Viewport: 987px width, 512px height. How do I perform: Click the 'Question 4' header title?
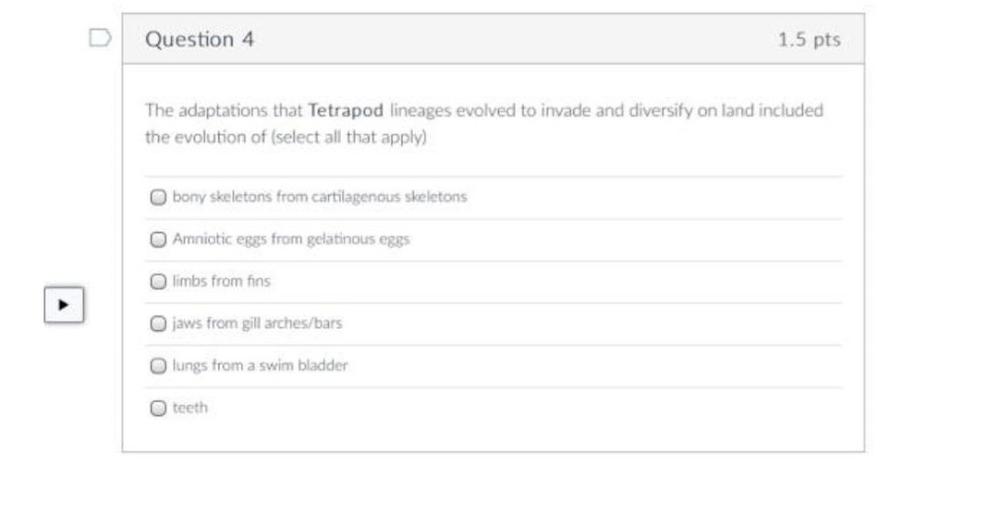point(200,39)
